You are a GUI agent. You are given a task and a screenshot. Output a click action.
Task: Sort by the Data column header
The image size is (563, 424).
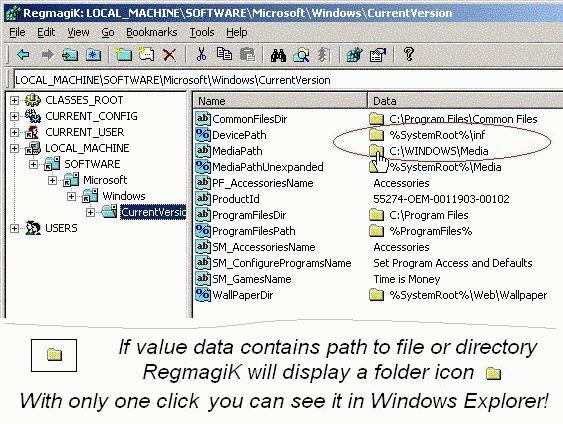coord(465,101)
